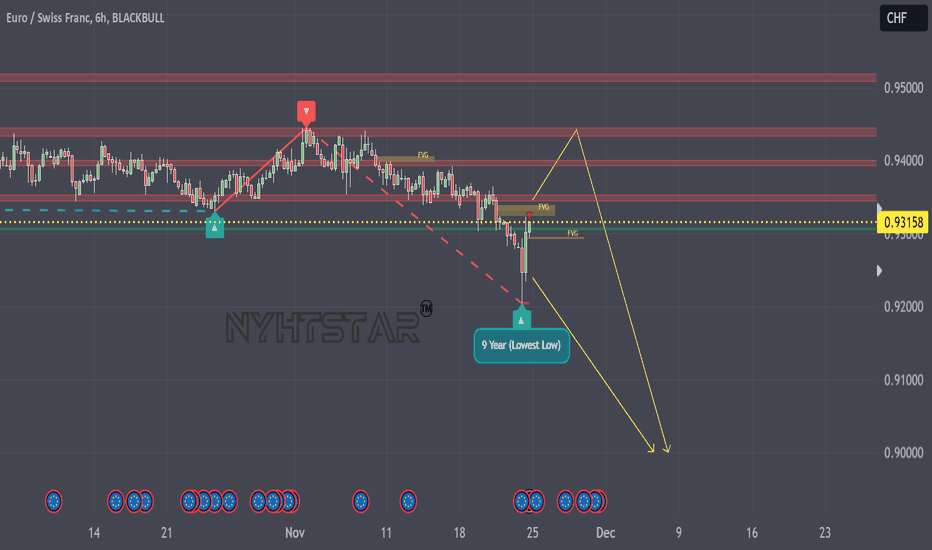
Task: Click the '23' date label on time axis
Action: click(825, 533)
